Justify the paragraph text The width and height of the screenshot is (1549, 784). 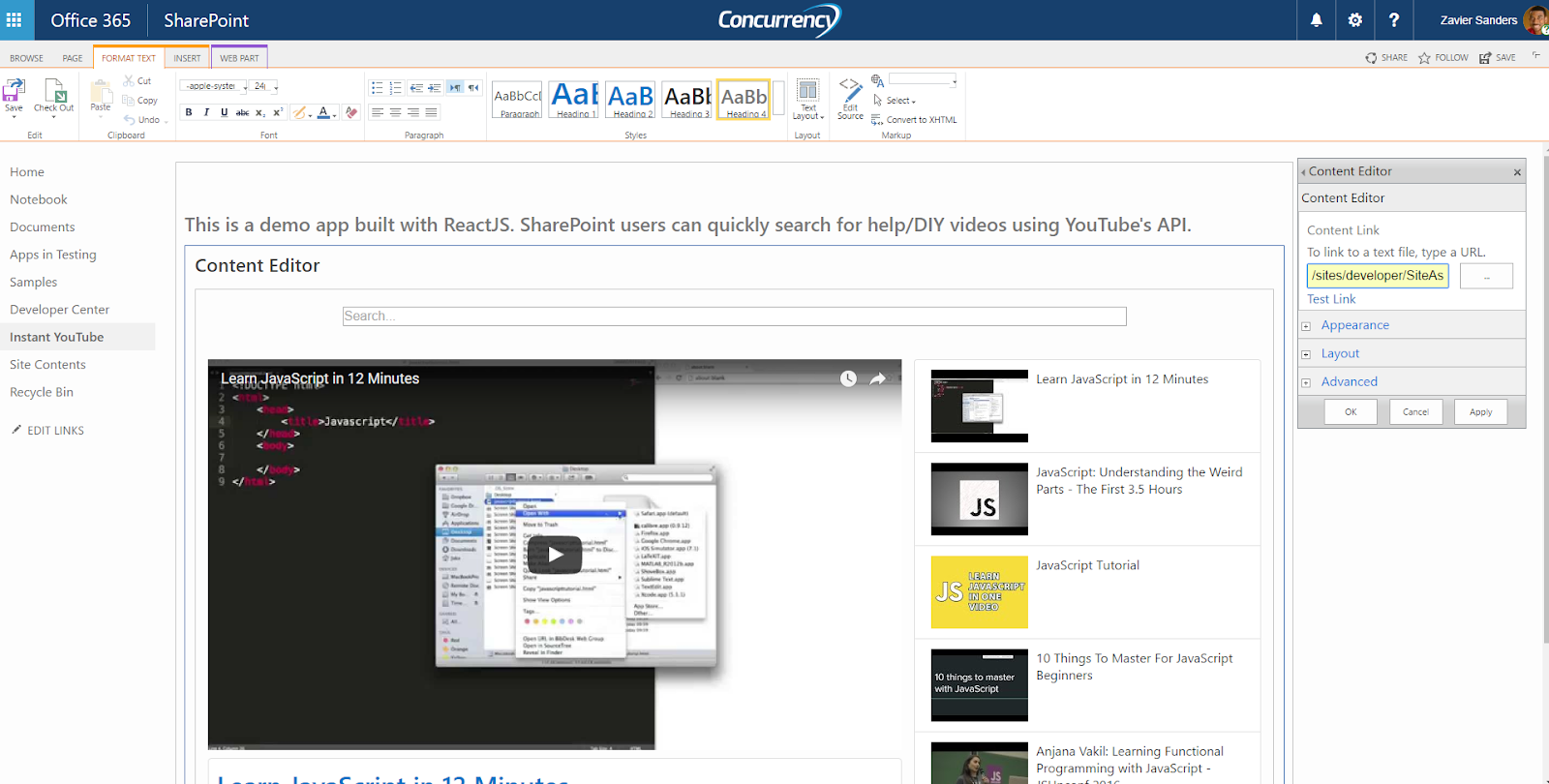point(431,112)
